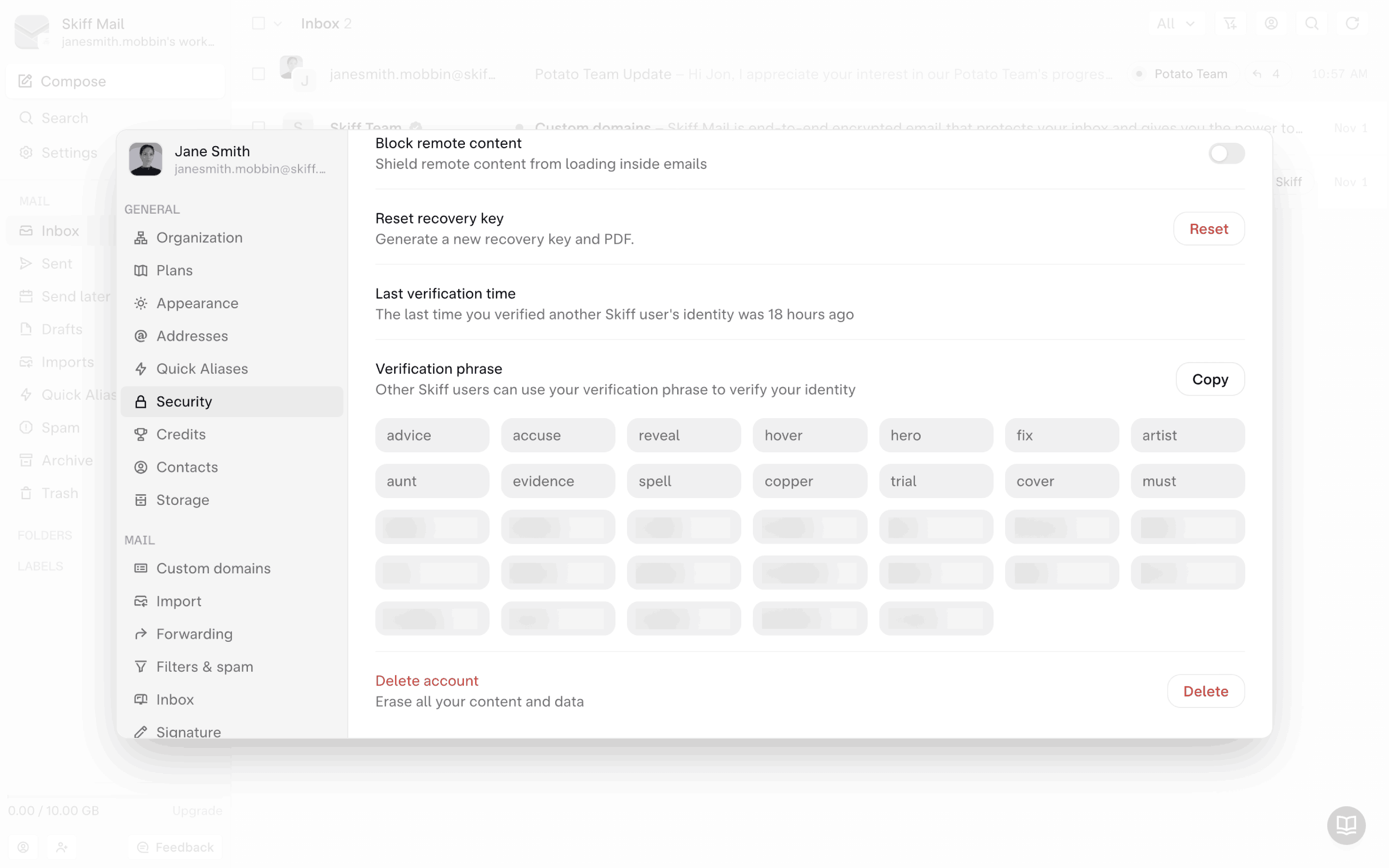Check the select-all checkbox beside Inbox
The width and height of the screenshot is (1389, 868).
[x=259, y=24]
